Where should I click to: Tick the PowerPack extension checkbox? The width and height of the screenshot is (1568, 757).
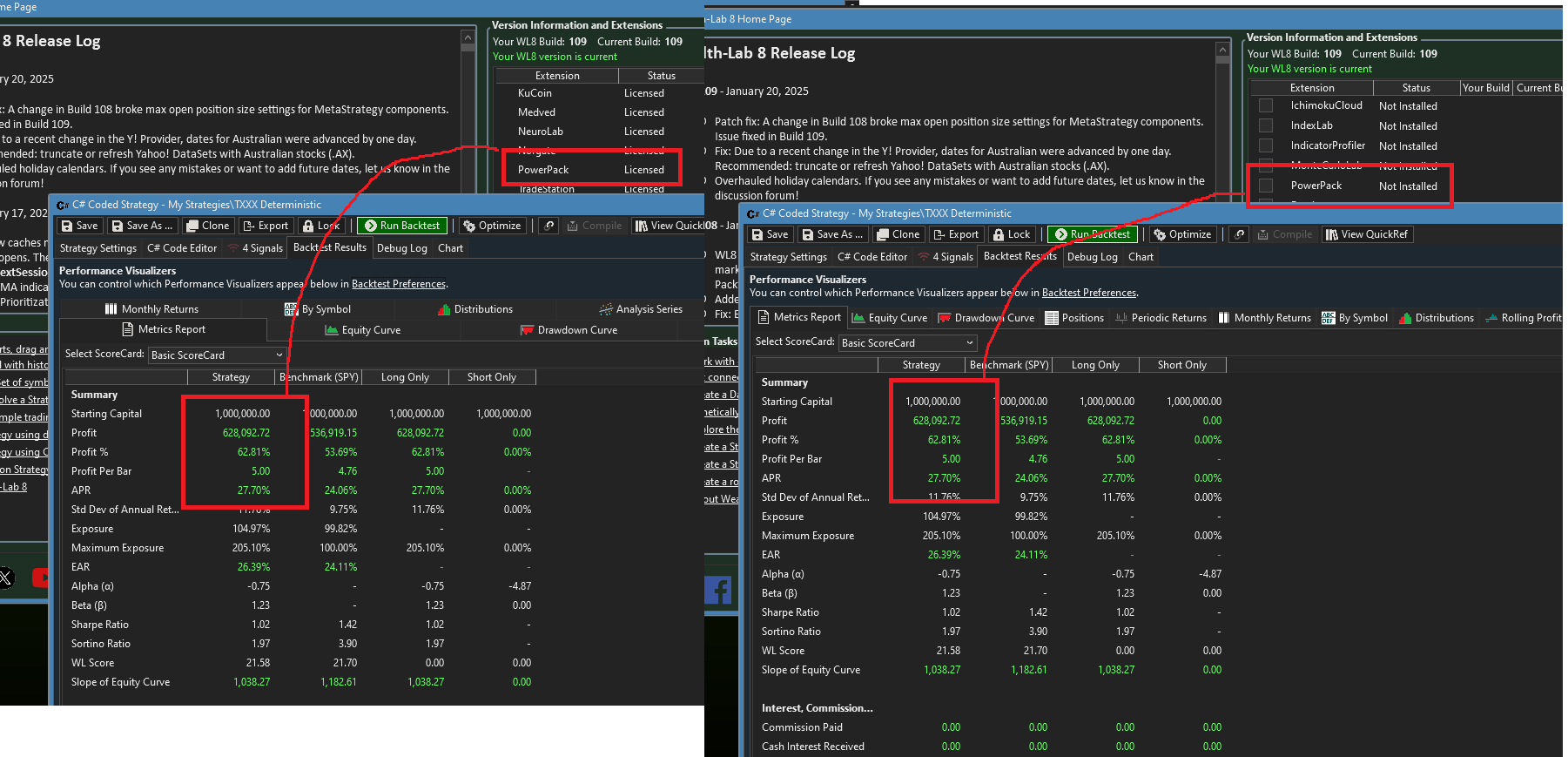tap(1266, 186)
